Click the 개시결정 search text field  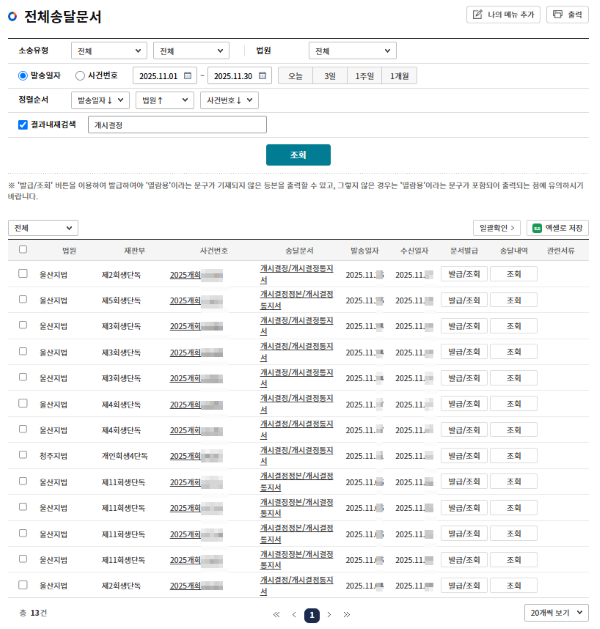coord(176,125)
